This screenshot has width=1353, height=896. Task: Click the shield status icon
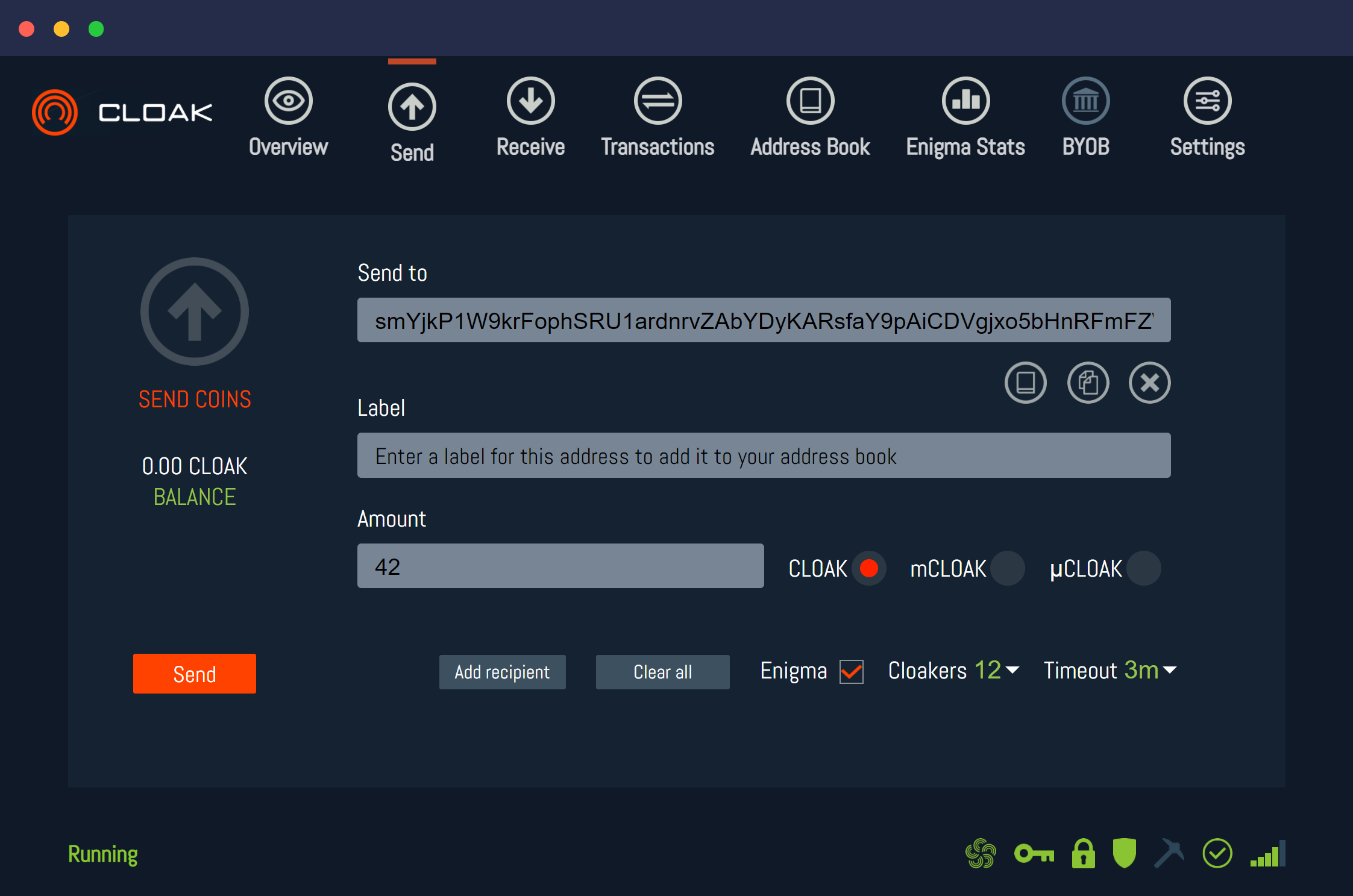click(x=1125, y=853)
